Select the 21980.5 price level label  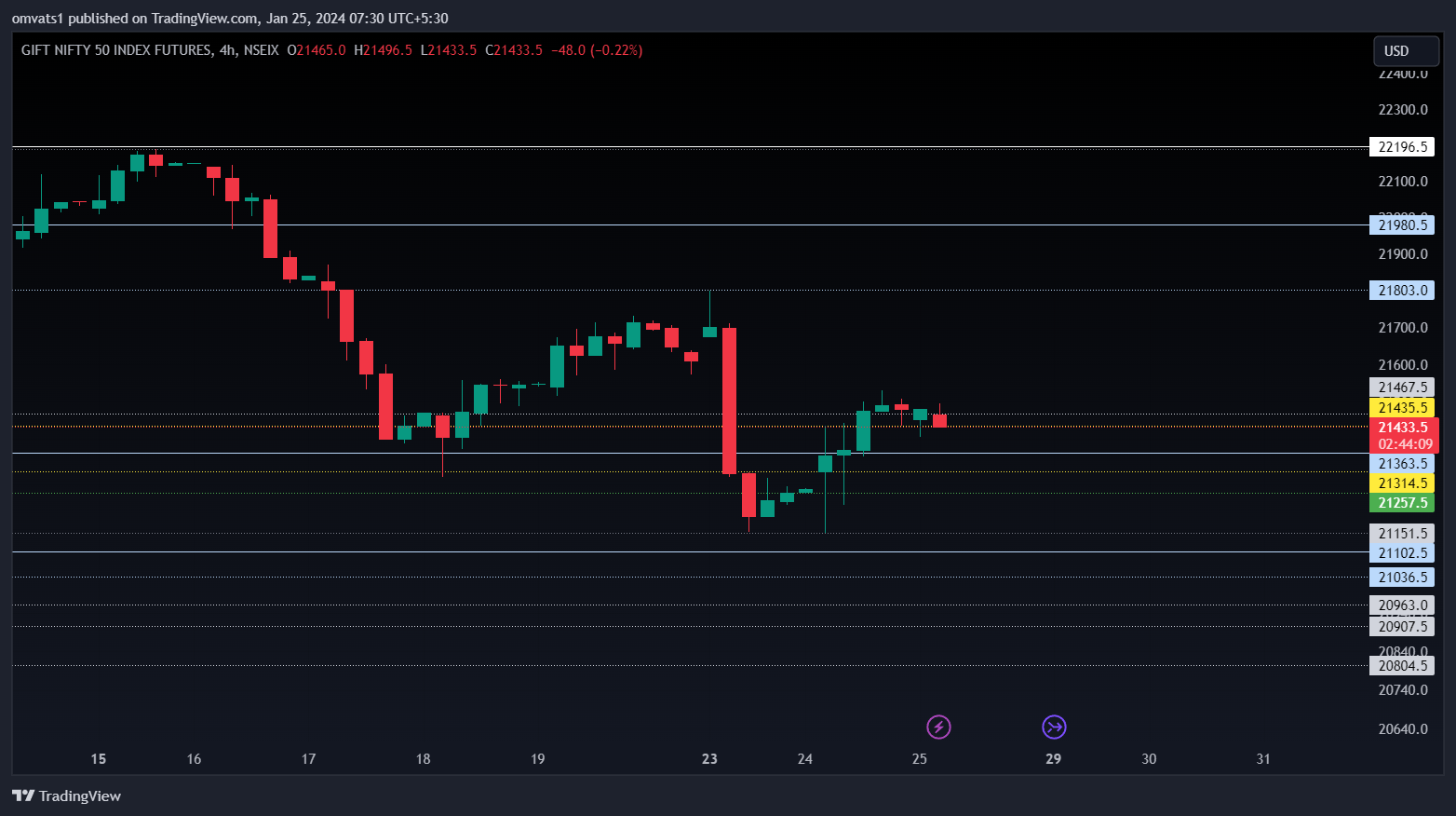(1402, 224)
